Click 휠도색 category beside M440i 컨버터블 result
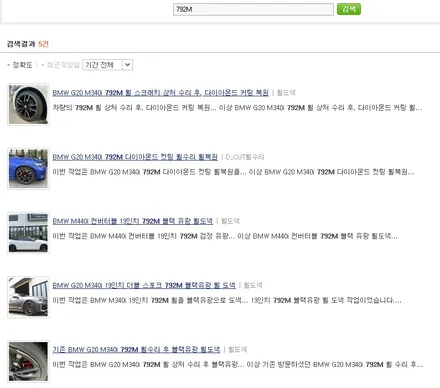Screen dimensions: 440x388 [x=230, y=221]
